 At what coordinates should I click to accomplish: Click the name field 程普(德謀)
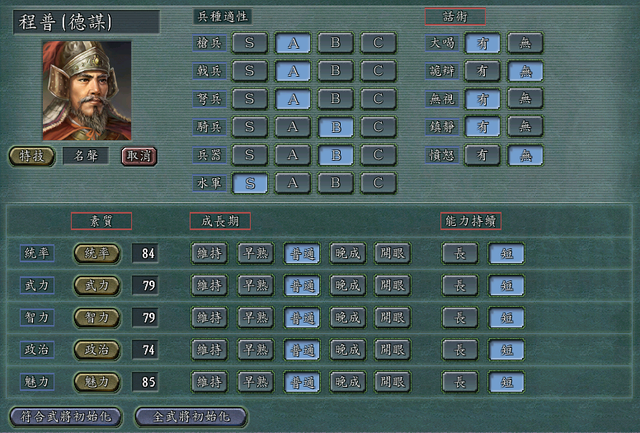pyautogui.click(x=86, y=22)
